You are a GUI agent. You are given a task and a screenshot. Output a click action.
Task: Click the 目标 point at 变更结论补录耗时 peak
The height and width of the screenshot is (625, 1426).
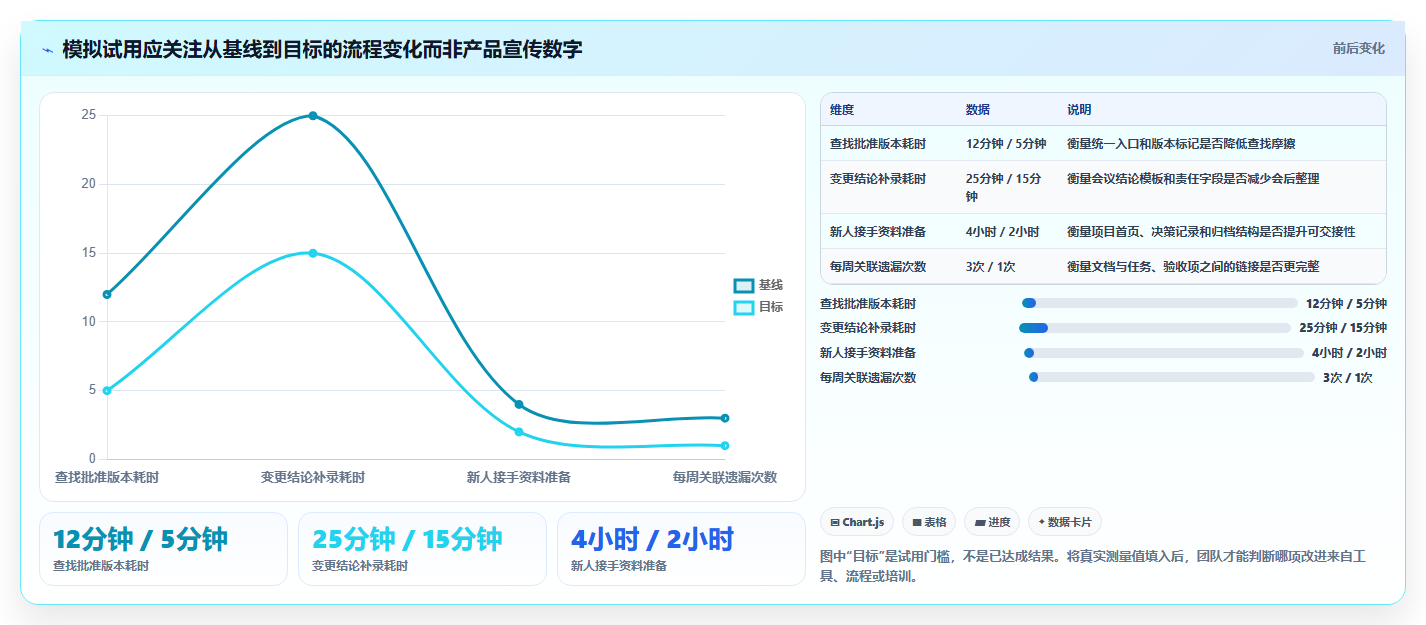tap(313, 253)
